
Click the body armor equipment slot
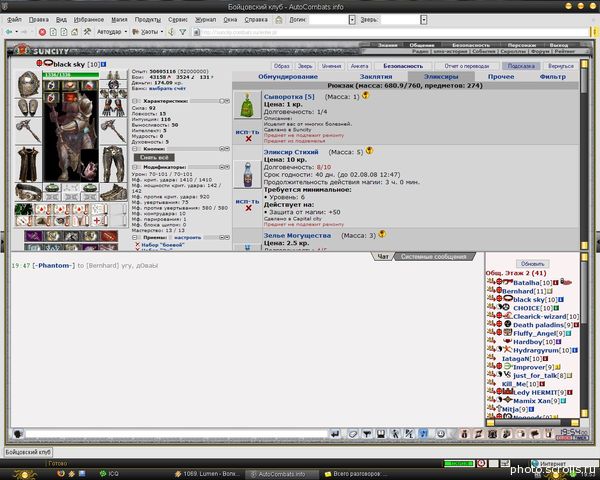point(28,164)
